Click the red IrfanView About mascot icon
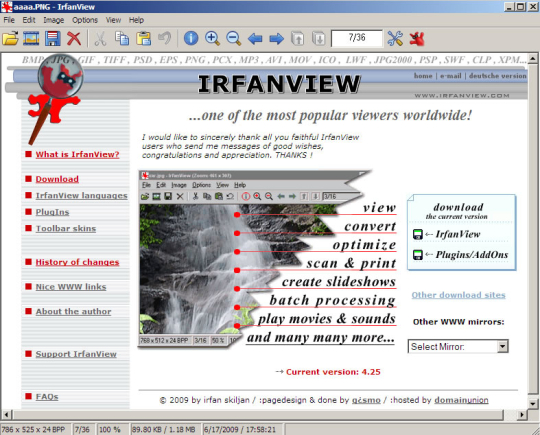The height and width of the screenshot is (435, 540). coord(417,38)
